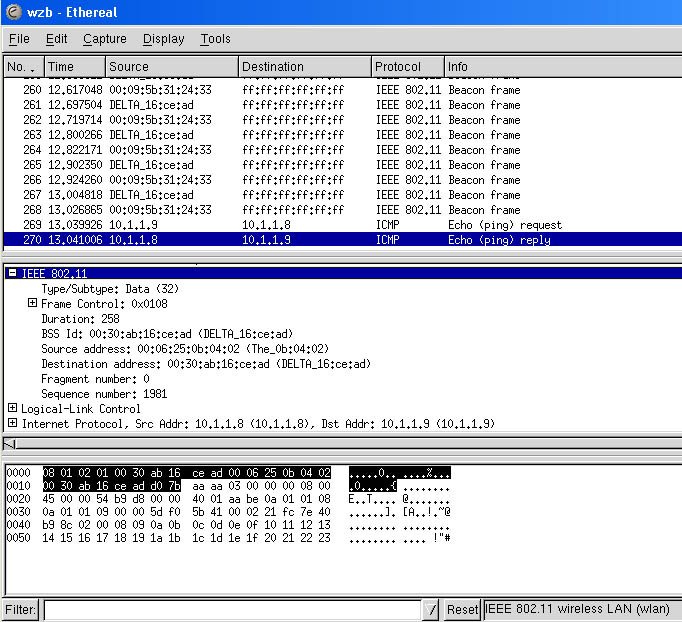This screenshot has height=622, width=682.
Task: Select packet 262 Beacon frame row
Action: point(343,120)
